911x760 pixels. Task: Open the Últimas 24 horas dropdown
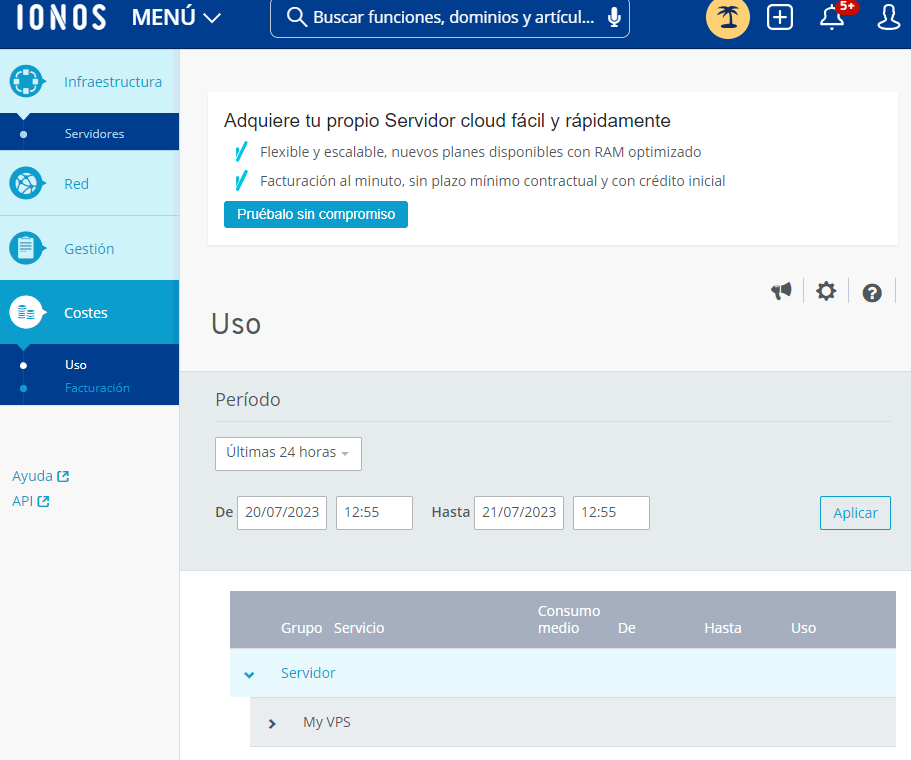click(288, 453)
